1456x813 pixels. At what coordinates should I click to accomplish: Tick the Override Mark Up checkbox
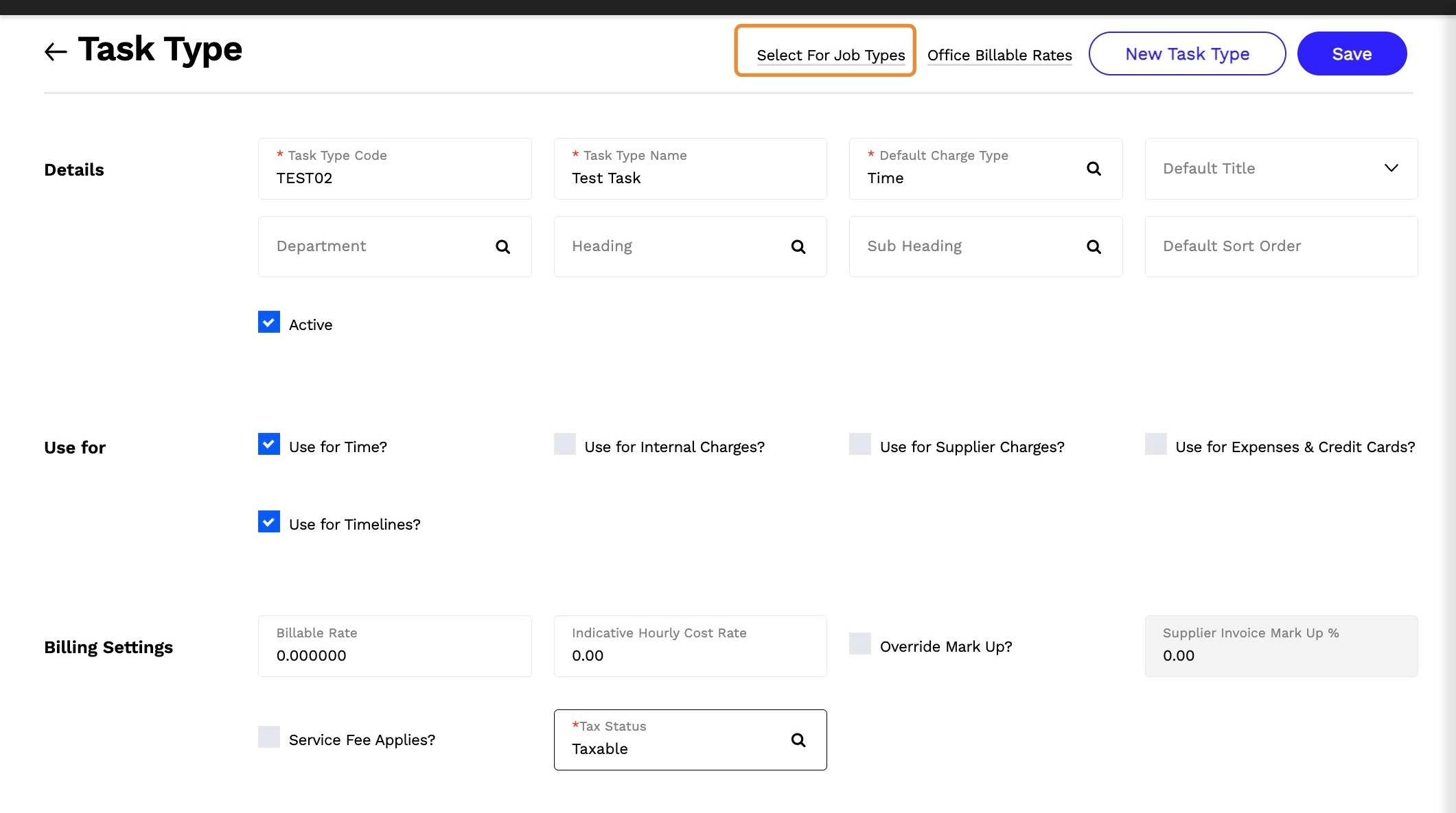(x=860, y=644)
